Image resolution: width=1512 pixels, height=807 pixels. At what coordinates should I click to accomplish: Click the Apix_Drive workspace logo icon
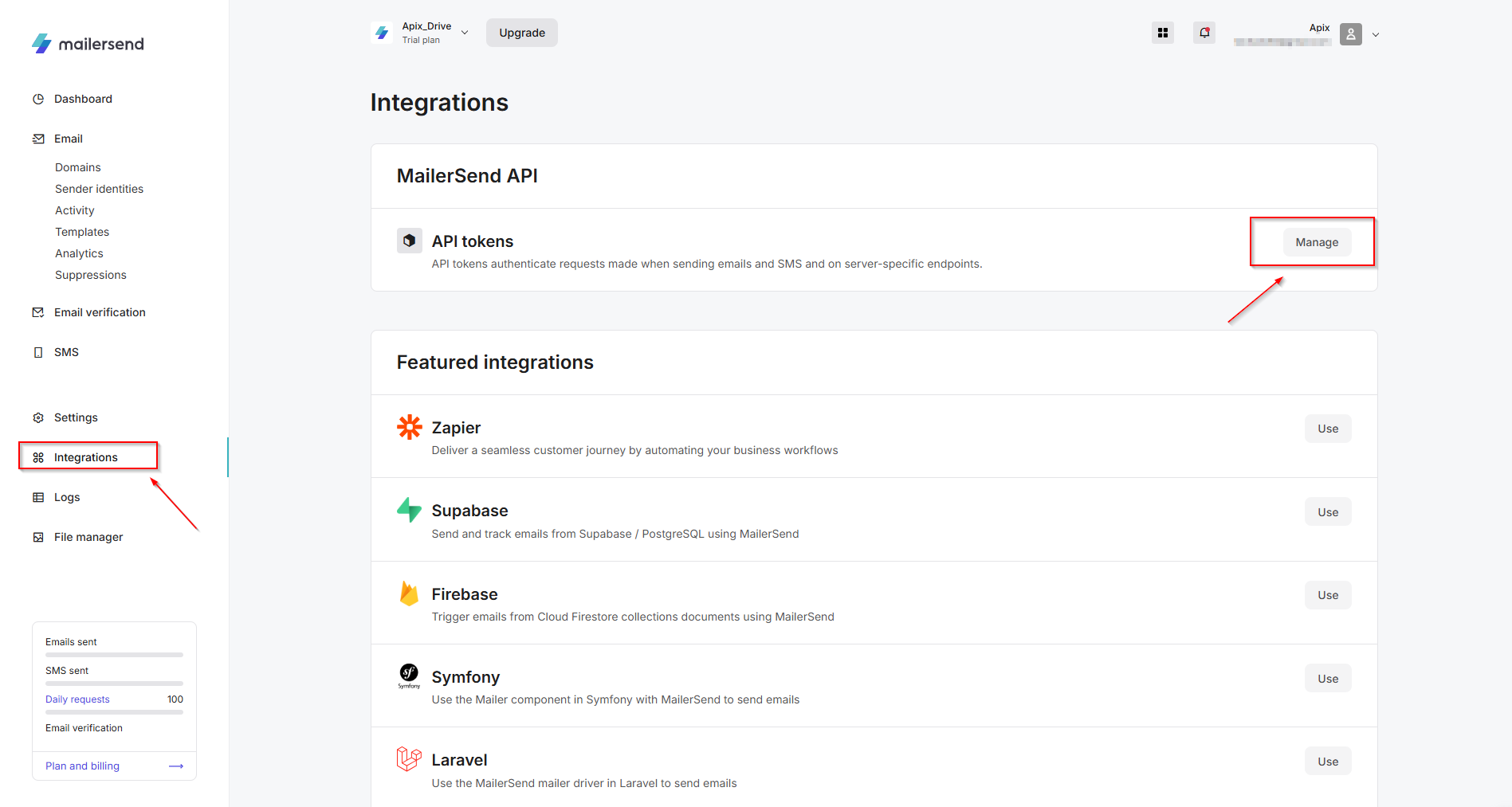[382, 33]
